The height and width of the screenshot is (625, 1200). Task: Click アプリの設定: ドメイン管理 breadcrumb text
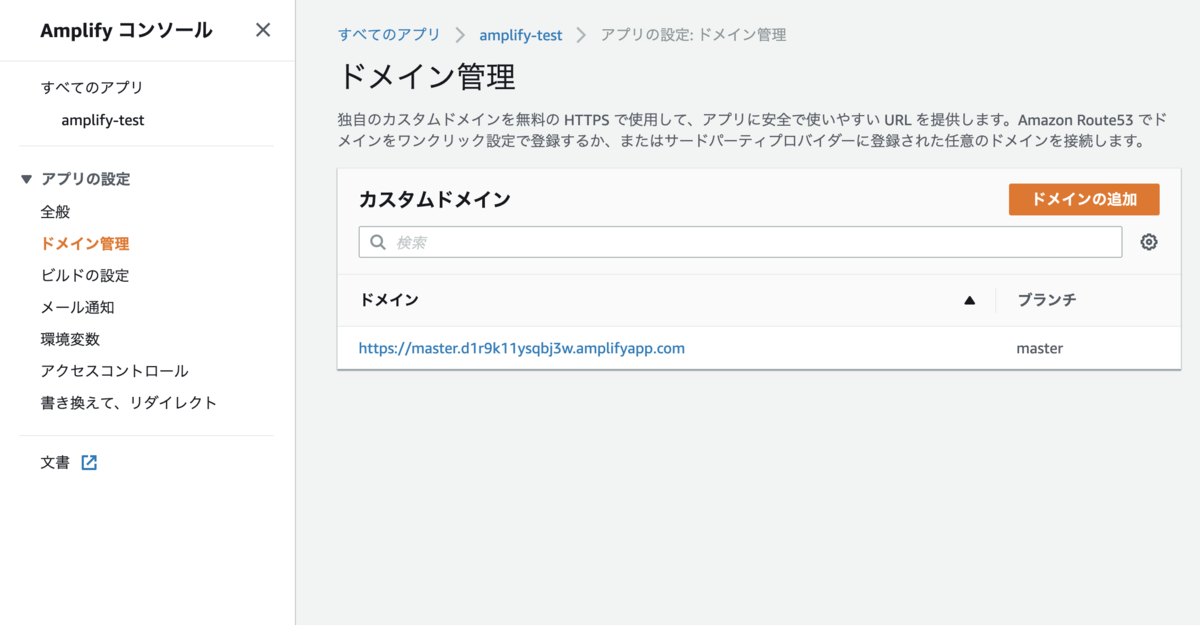point(693,34)
